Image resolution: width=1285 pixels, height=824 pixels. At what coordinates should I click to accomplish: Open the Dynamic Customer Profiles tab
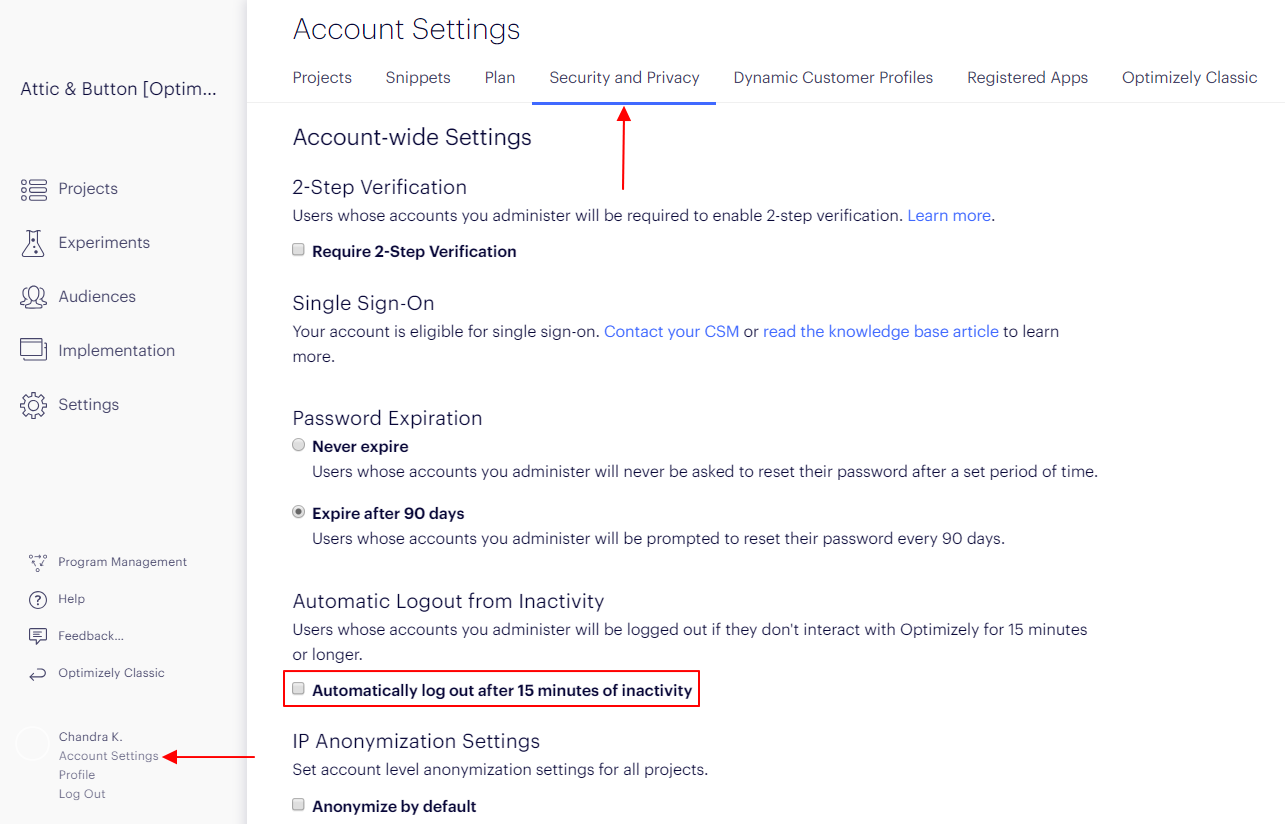click(x=833, y=78)
